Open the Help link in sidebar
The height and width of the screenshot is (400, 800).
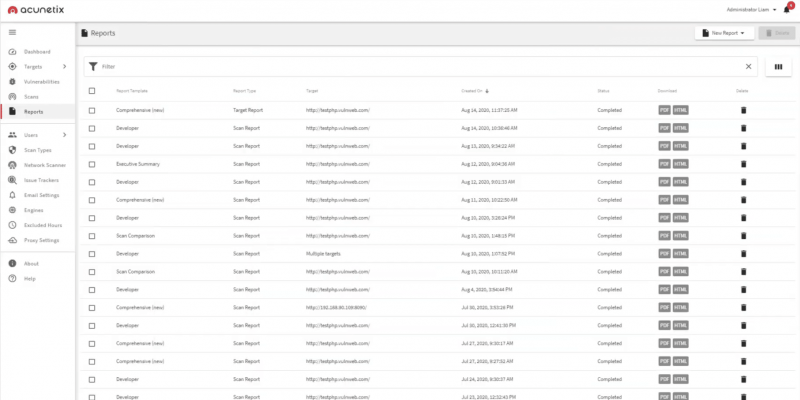pos(29,278)
